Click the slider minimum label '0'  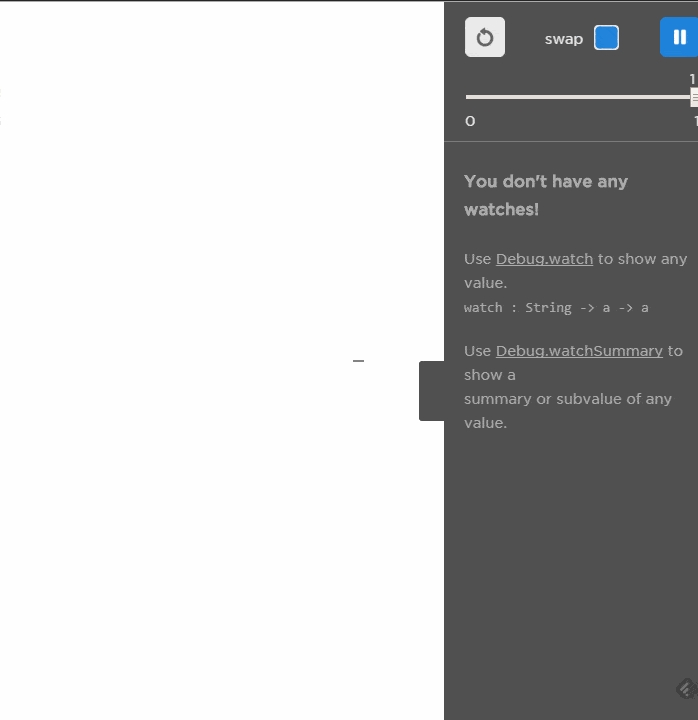click(x=470, y=121)
